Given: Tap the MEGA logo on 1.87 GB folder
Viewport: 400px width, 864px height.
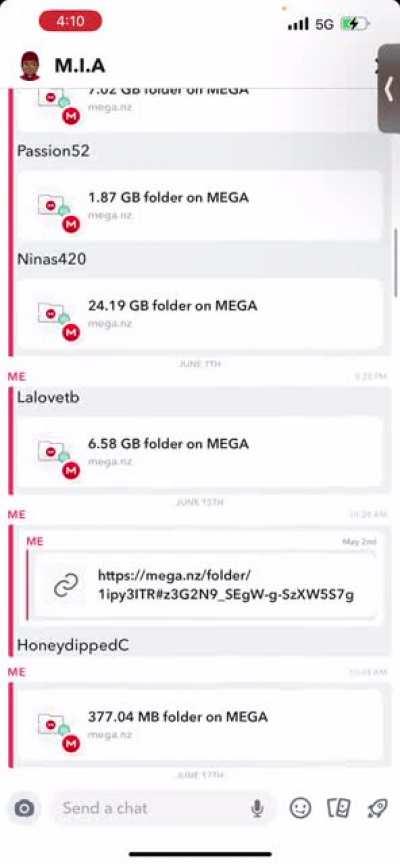Looking at the screenshot, I should click(71, 224).
